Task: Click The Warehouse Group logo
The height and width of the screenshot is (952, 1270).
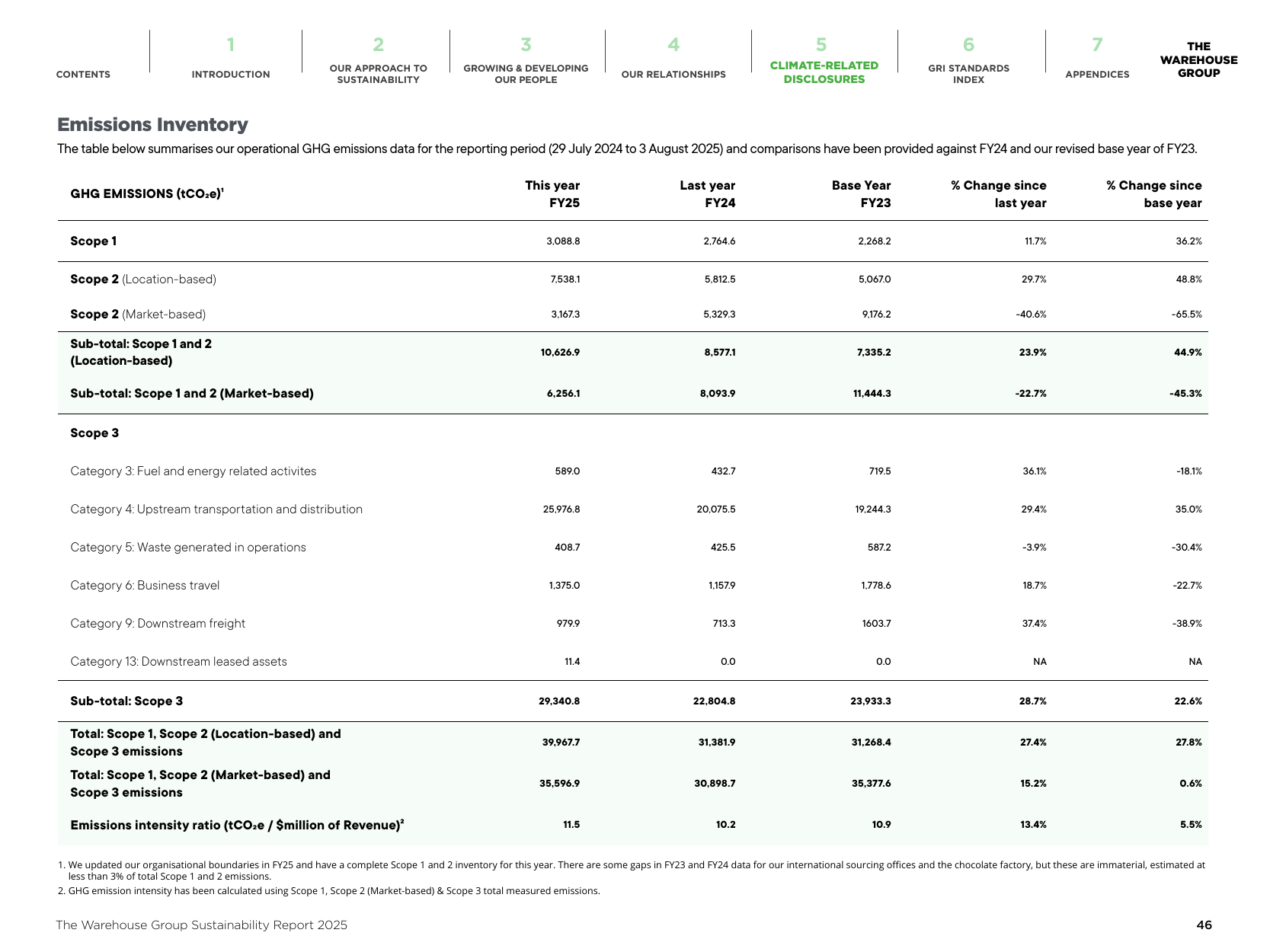Action: pyautogui.click(x=1198, y=60)
